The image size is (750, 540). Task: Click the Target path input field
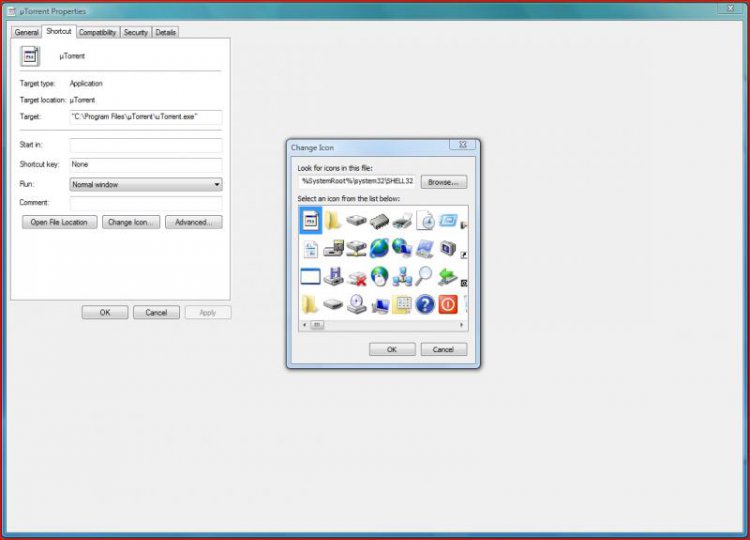click(146, 117)
